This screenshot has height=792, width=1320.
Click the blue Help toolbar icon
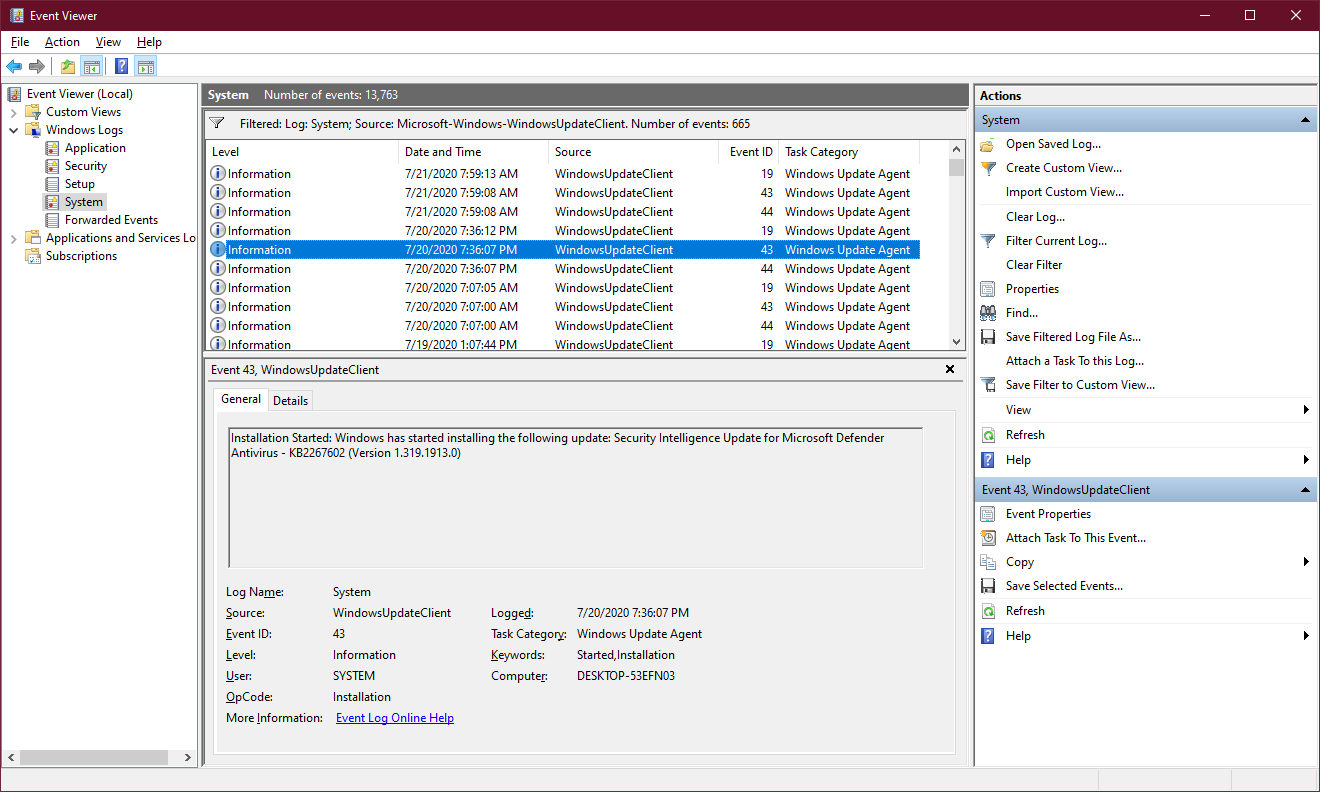click(121, 67)
